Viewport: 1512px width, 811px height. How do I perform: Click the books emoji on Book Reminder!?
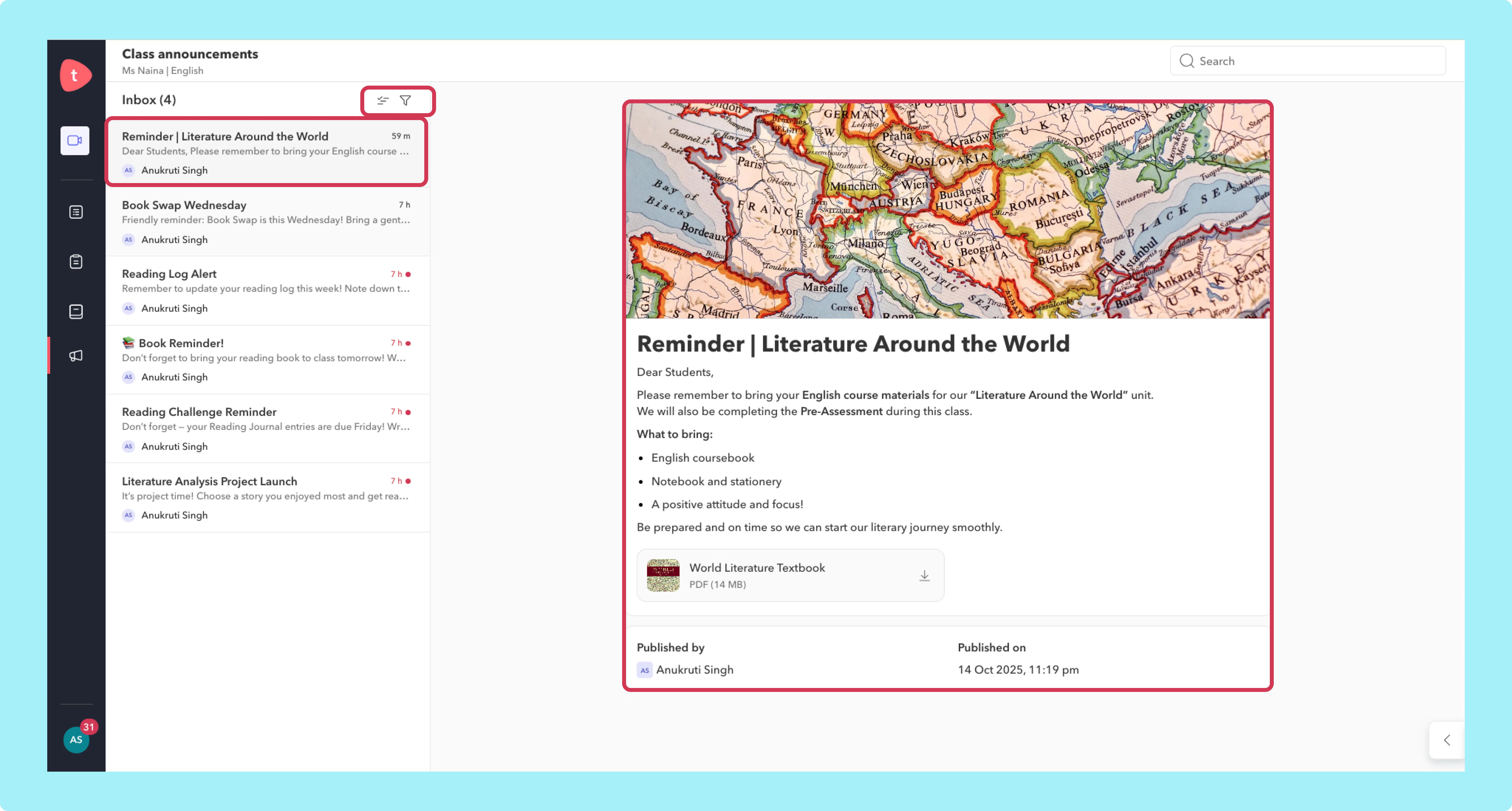tap(128, 343)
